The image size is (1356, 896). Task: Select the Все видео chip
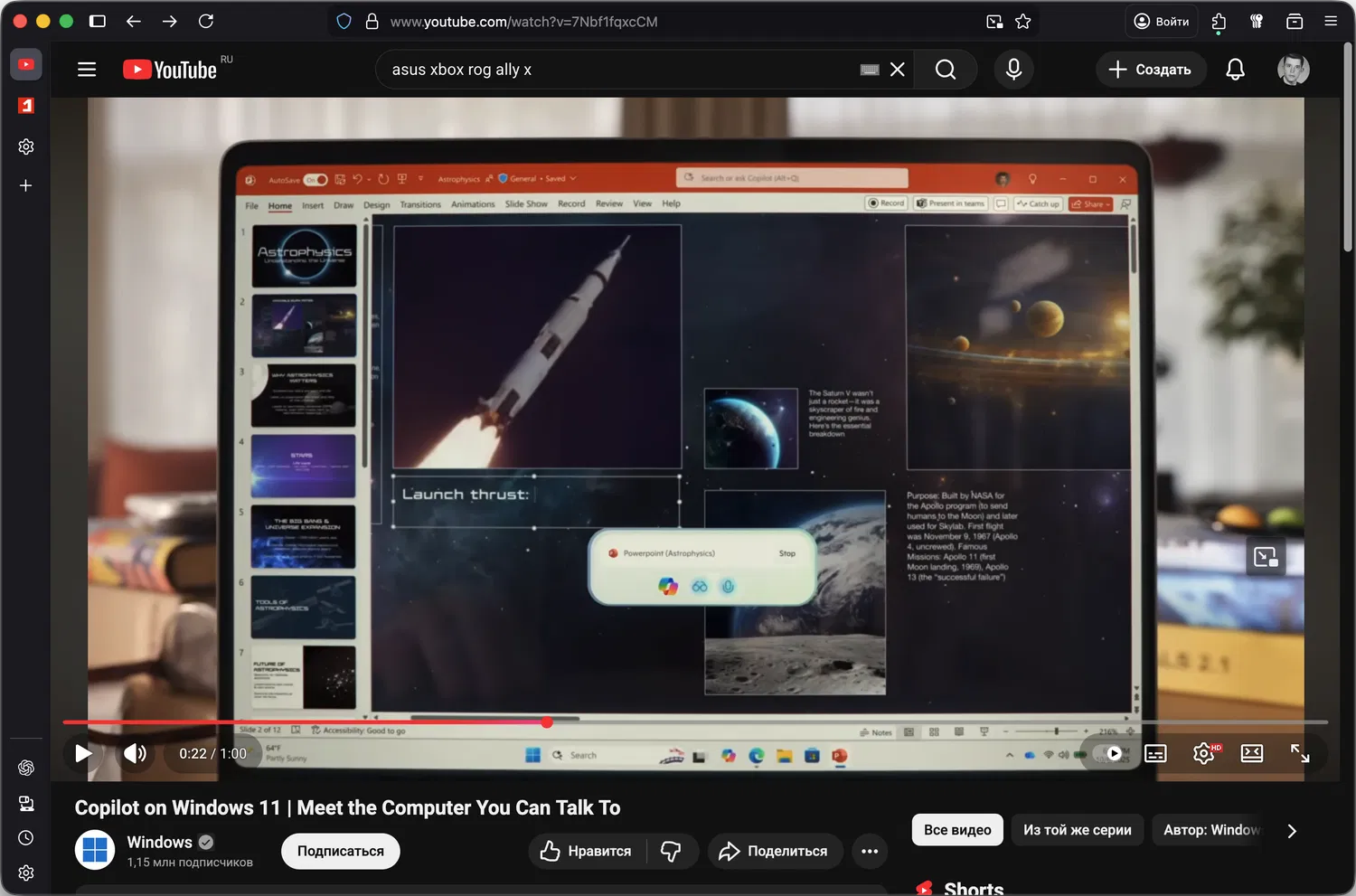pos(957,830)
